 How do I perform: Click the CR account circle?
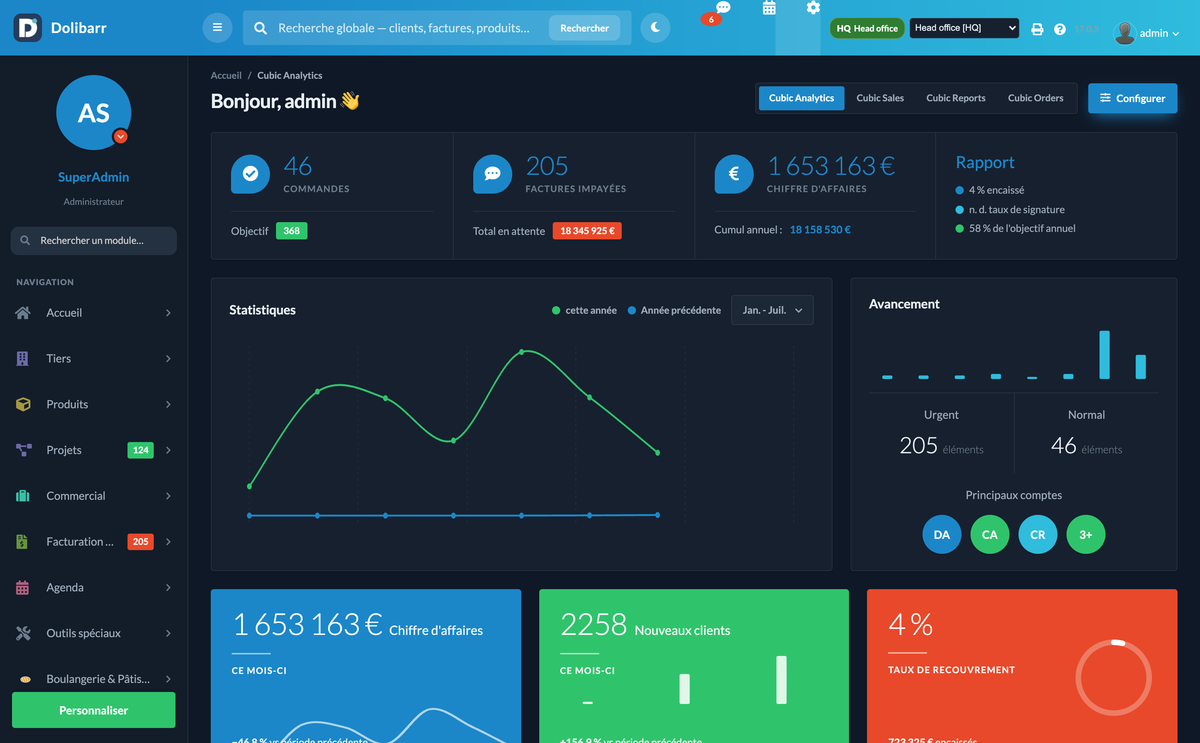1038,534
